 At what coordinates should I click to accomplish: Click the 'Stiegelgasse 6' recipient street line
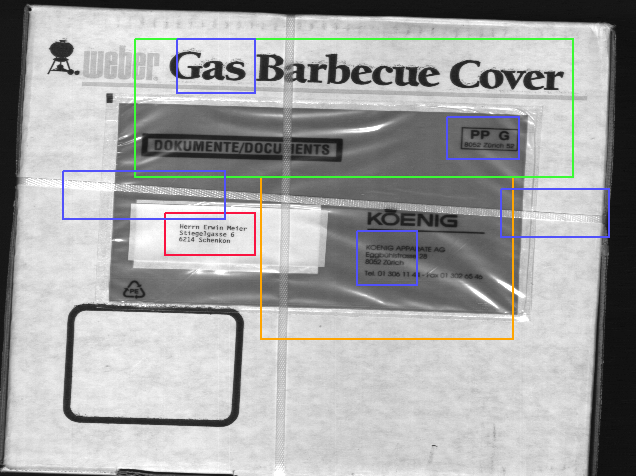click(x=206, y=234)
